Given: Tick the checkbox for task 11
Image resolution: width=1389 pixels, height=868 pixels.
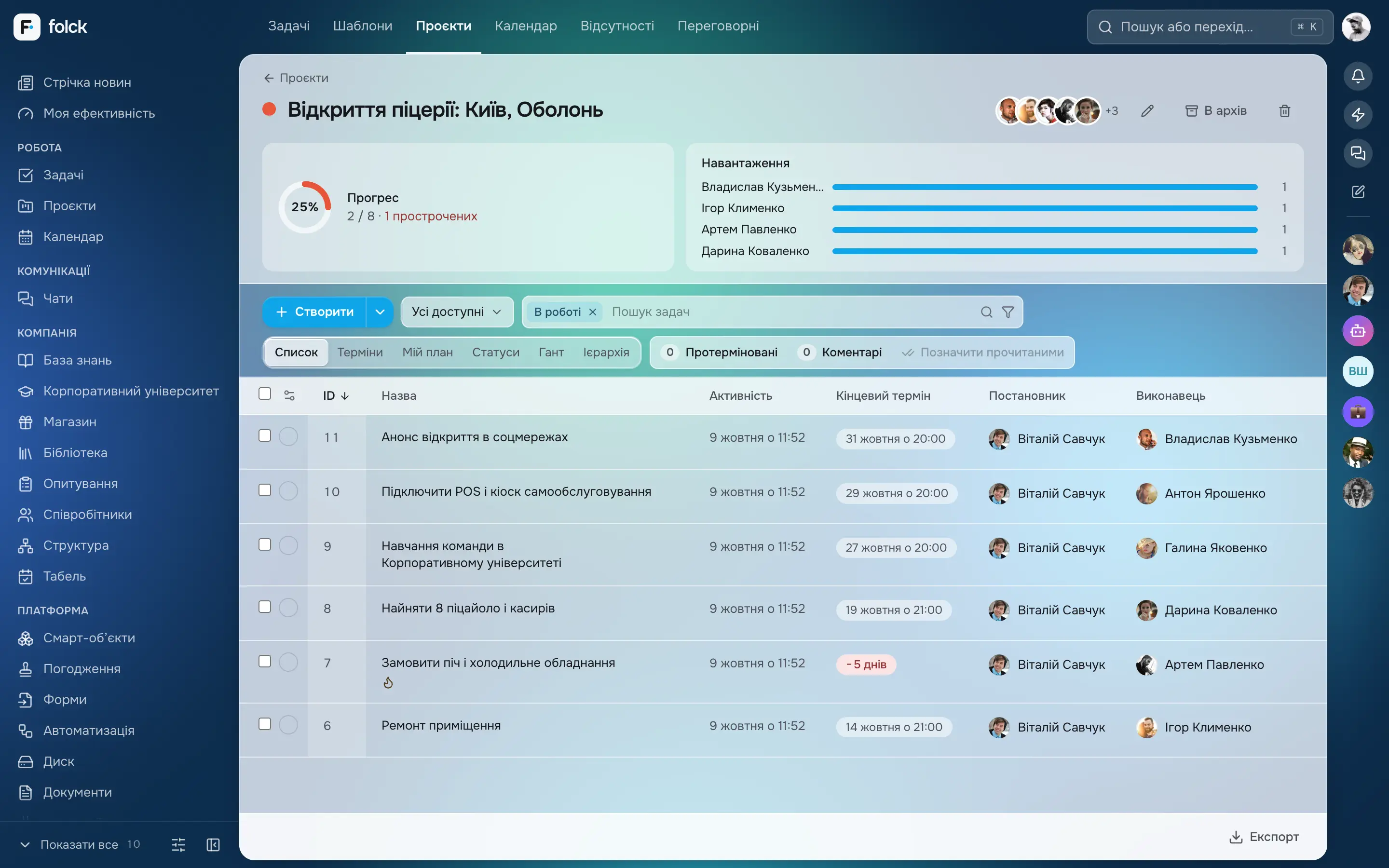Looking at the screenshot, I should click(x=265, y=436).
